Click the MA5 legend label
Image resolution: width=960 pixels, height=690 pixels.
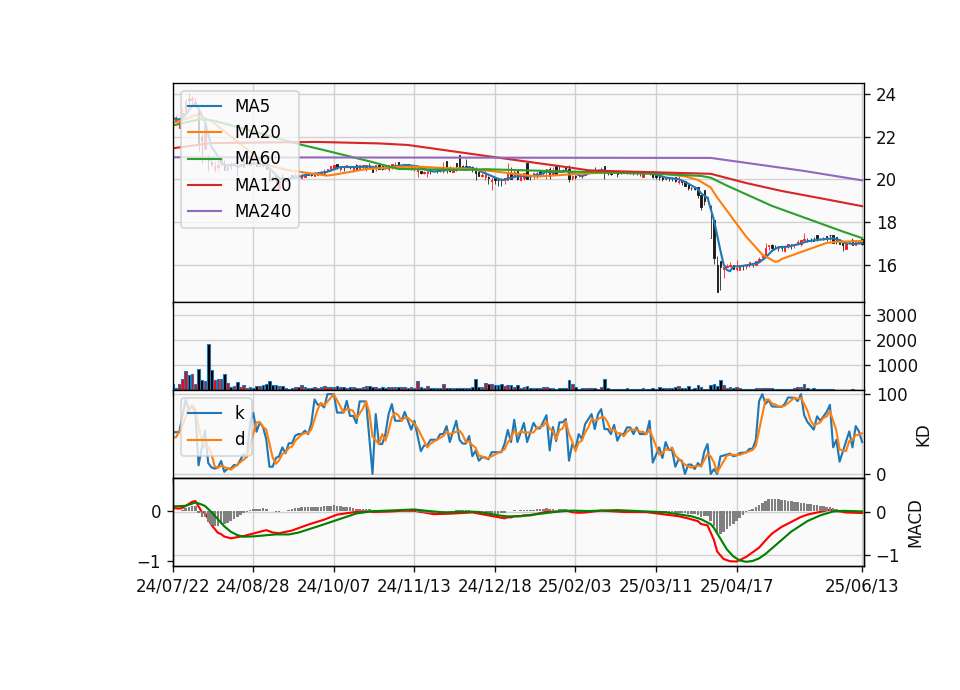tap(252, 106)
